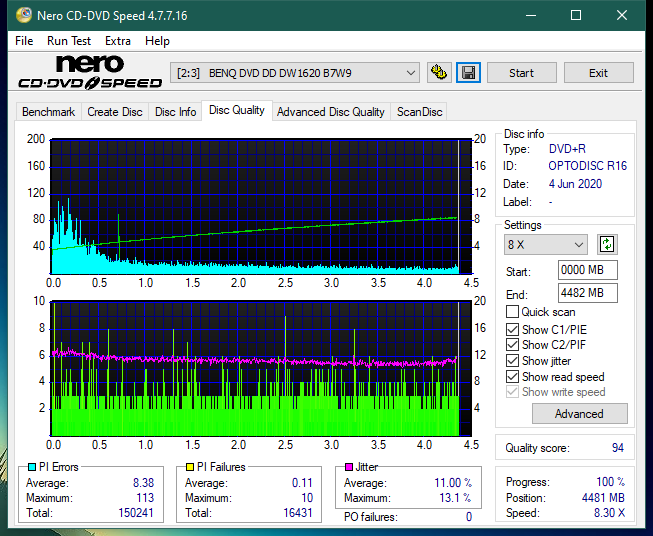Click the yellow PI Failures legend swatch
The height and width of the screenshot is (536, 653).
pos(190,467)
